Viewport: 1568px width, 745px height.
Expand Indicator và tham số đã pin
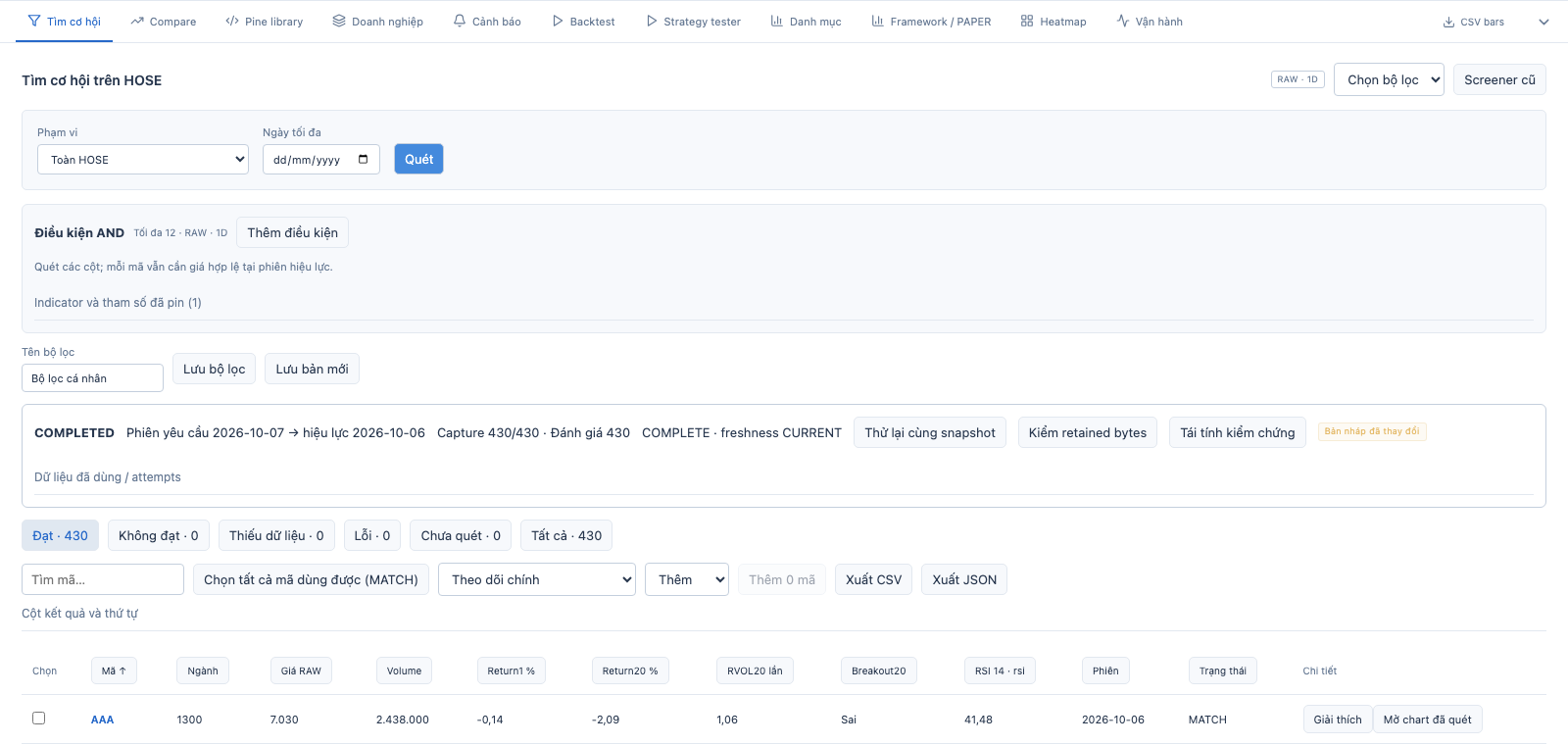pos(118,303)
